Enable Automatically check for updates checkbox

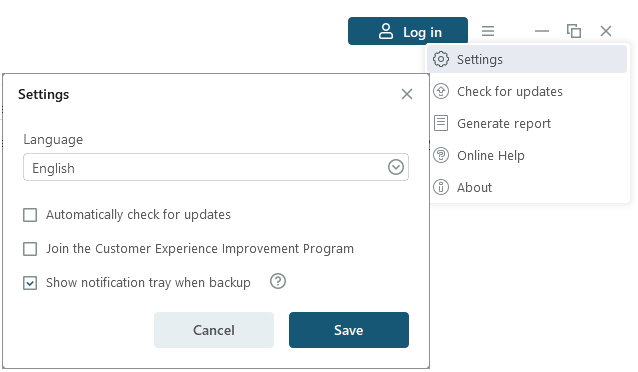pos(30,215)
